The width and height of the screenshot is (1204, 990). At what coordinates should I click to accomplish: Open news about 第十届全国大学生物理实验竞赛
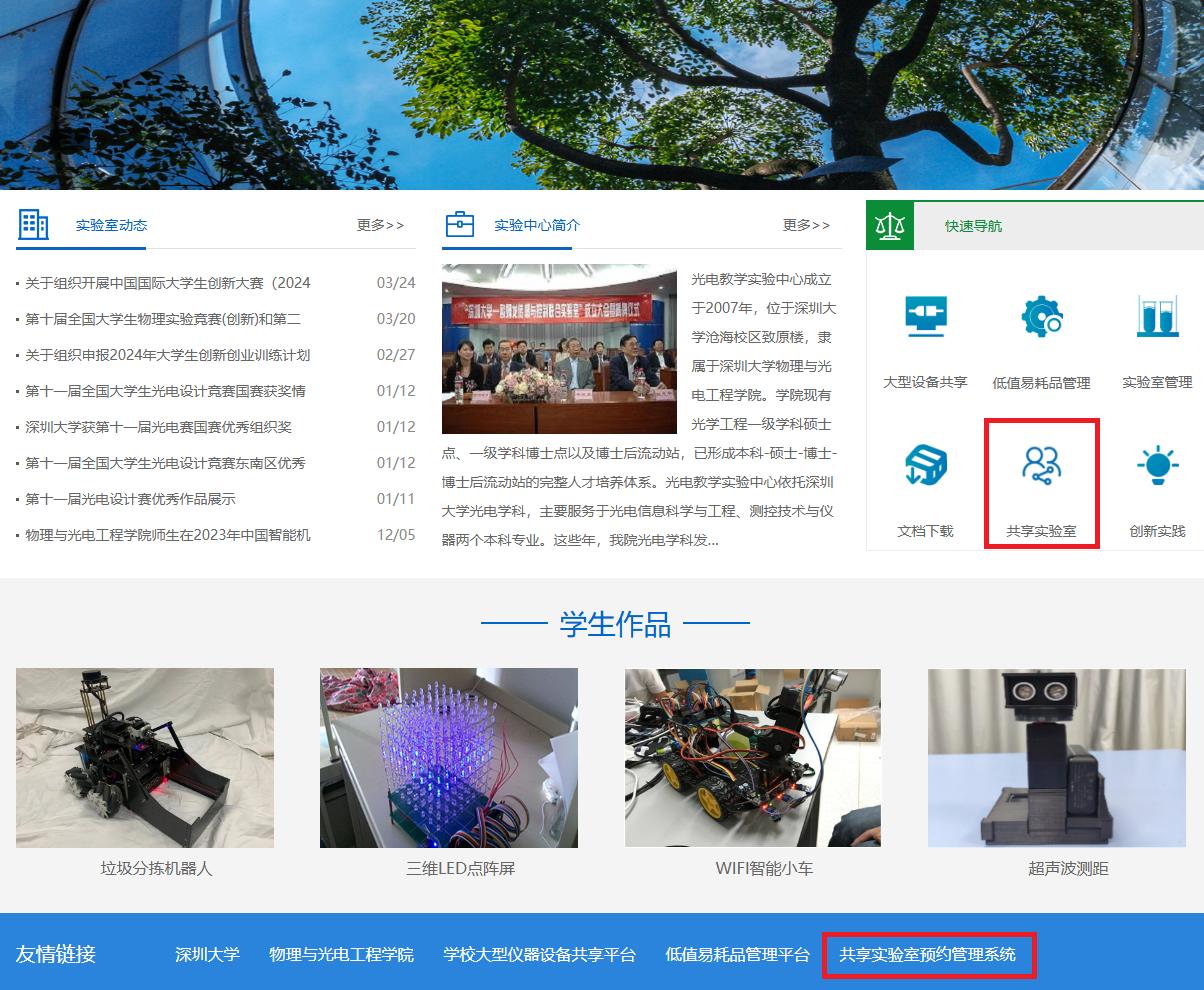[x=163, y=319]
